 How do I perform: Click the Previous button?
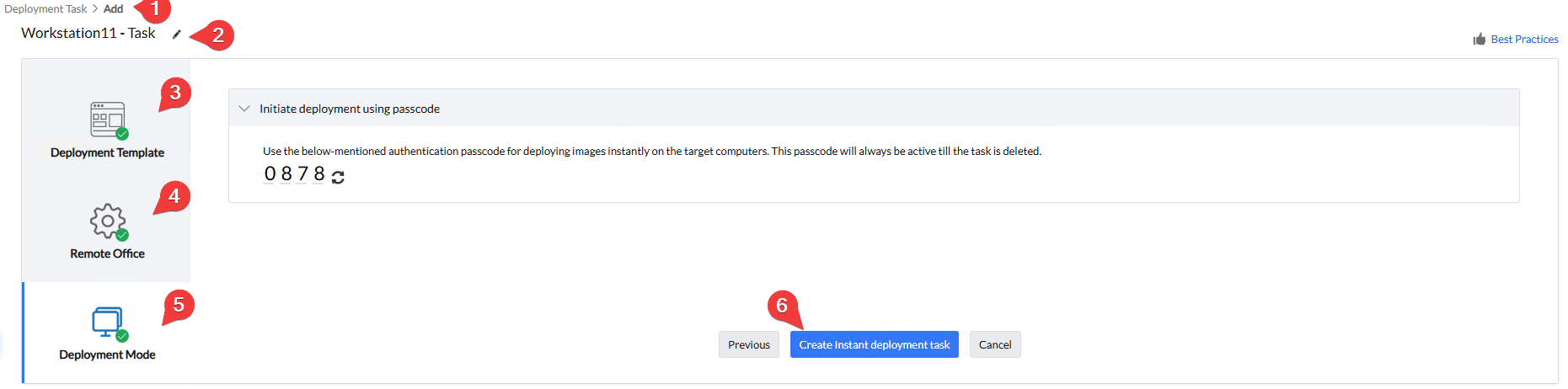748,344
